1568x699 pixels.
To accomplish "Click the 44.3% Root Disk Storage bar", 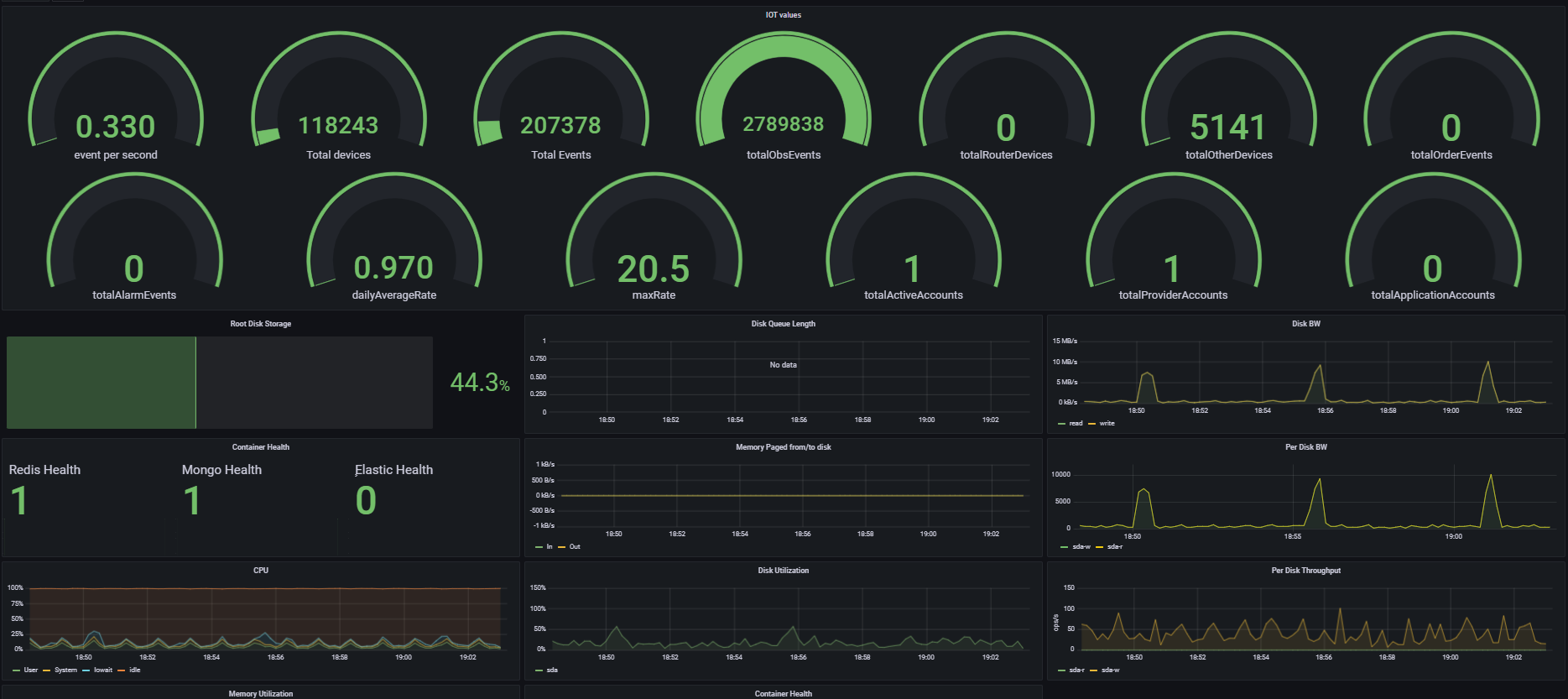I will coord(219,383).
